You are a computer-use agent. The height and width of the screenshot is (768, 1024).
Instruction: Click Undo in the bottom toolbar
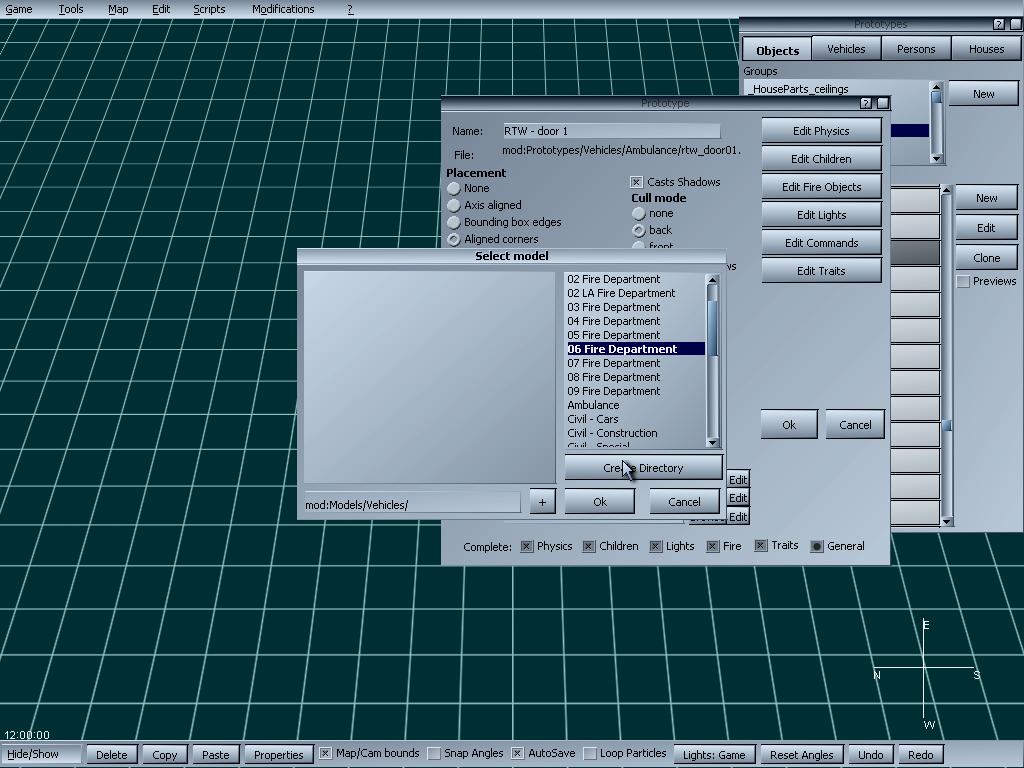point(870,754)
